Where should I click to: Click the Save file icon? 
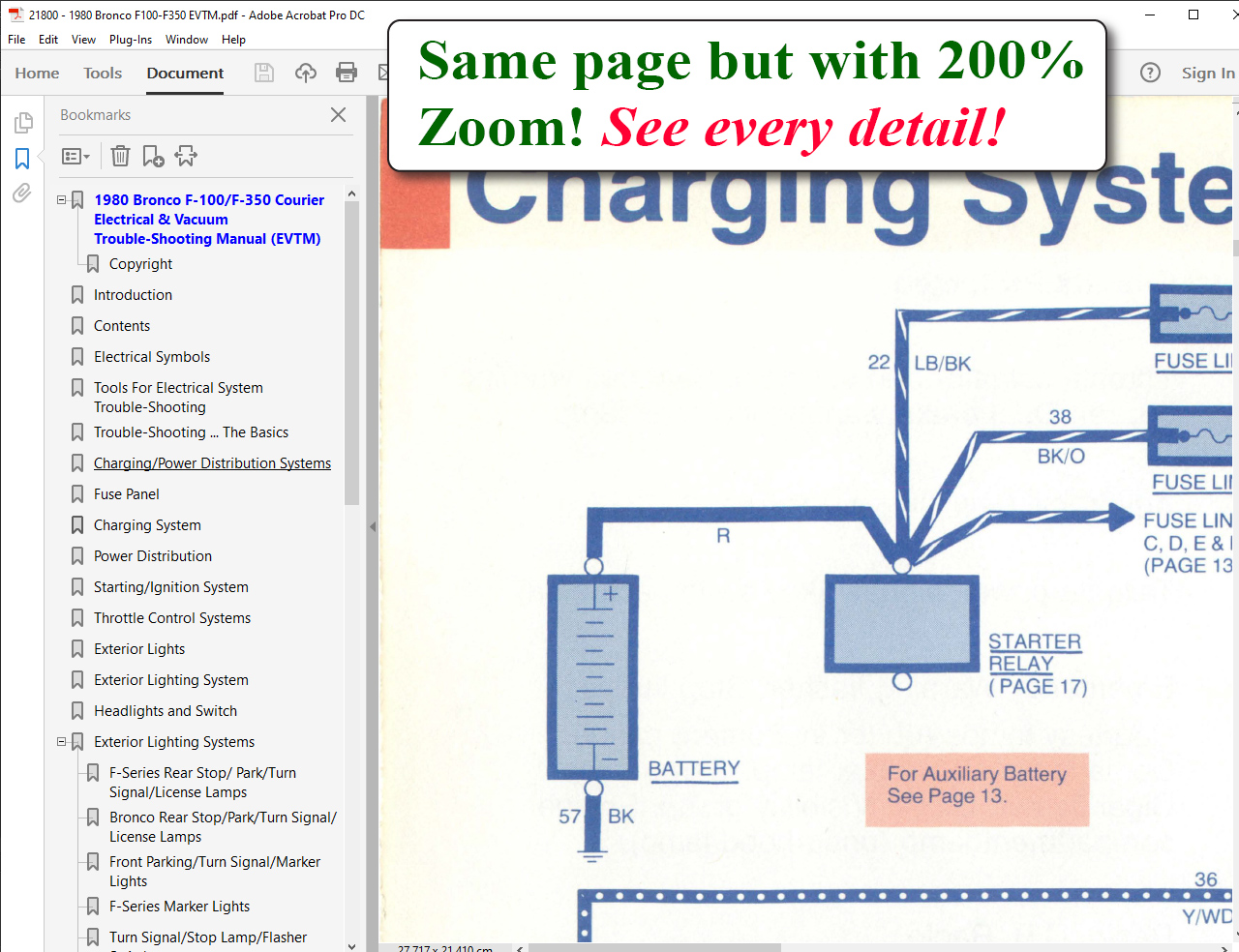click(x=264, y=73)
